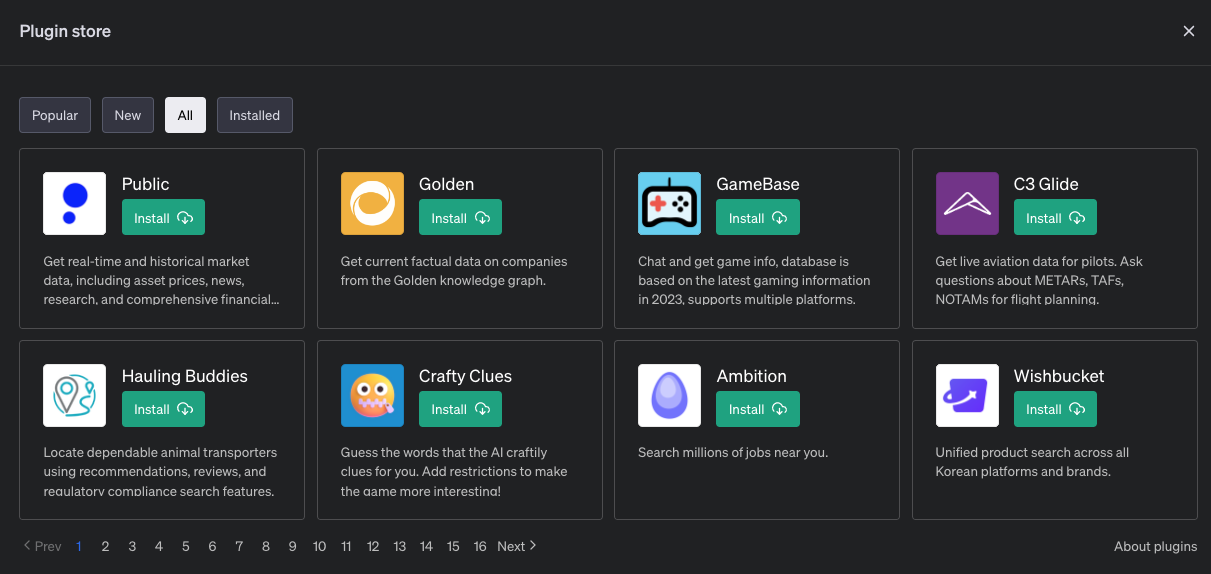Click the Crafty Clues emoji logo
Screen dimensions: 1211x574
(x=372, y=395)
